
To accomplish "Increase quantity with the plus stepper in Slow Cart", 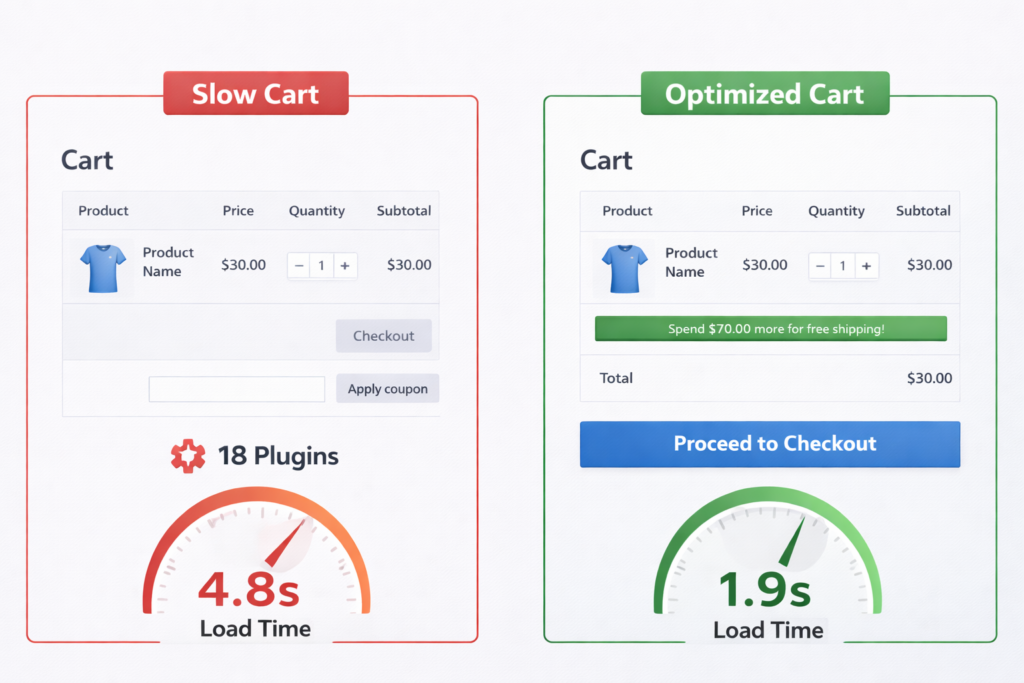I will click(345, 266).
